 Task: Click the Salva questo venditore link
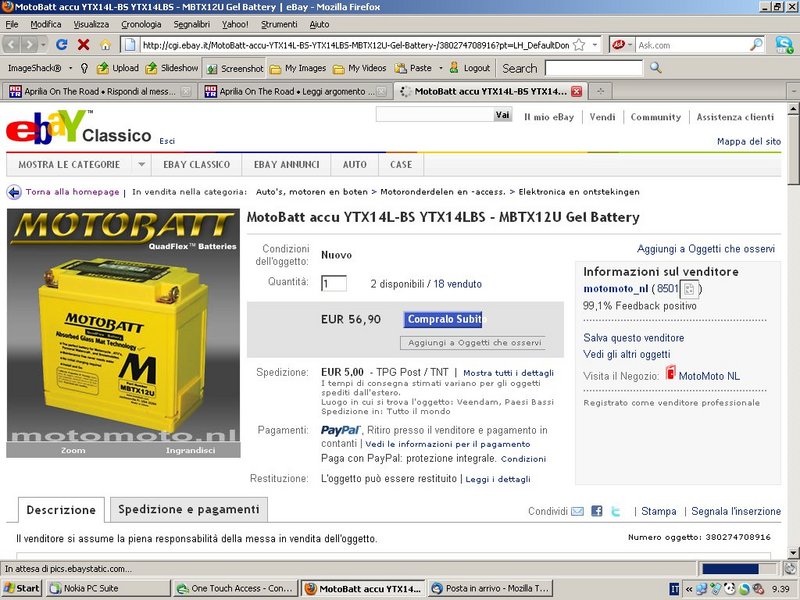[x=634, y=338]
